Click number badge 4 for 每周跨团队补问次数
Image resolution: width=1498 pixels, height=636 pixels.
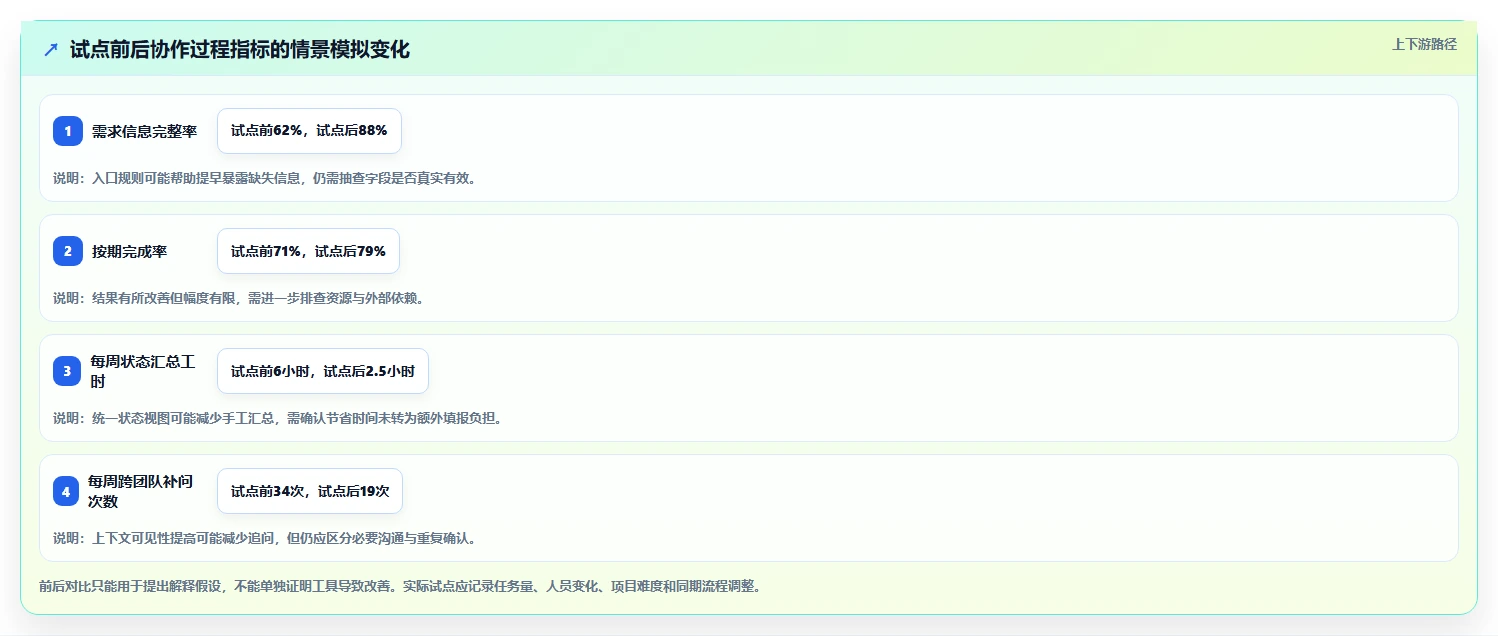[68, 491]
